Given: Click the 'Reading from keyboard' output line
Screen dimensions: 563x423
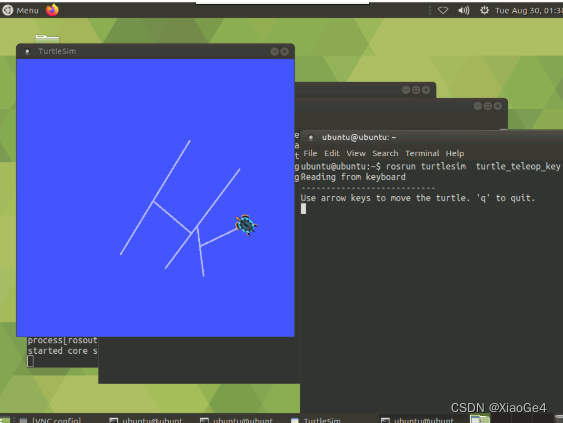Looking at the screenshot, I should 353,177.
